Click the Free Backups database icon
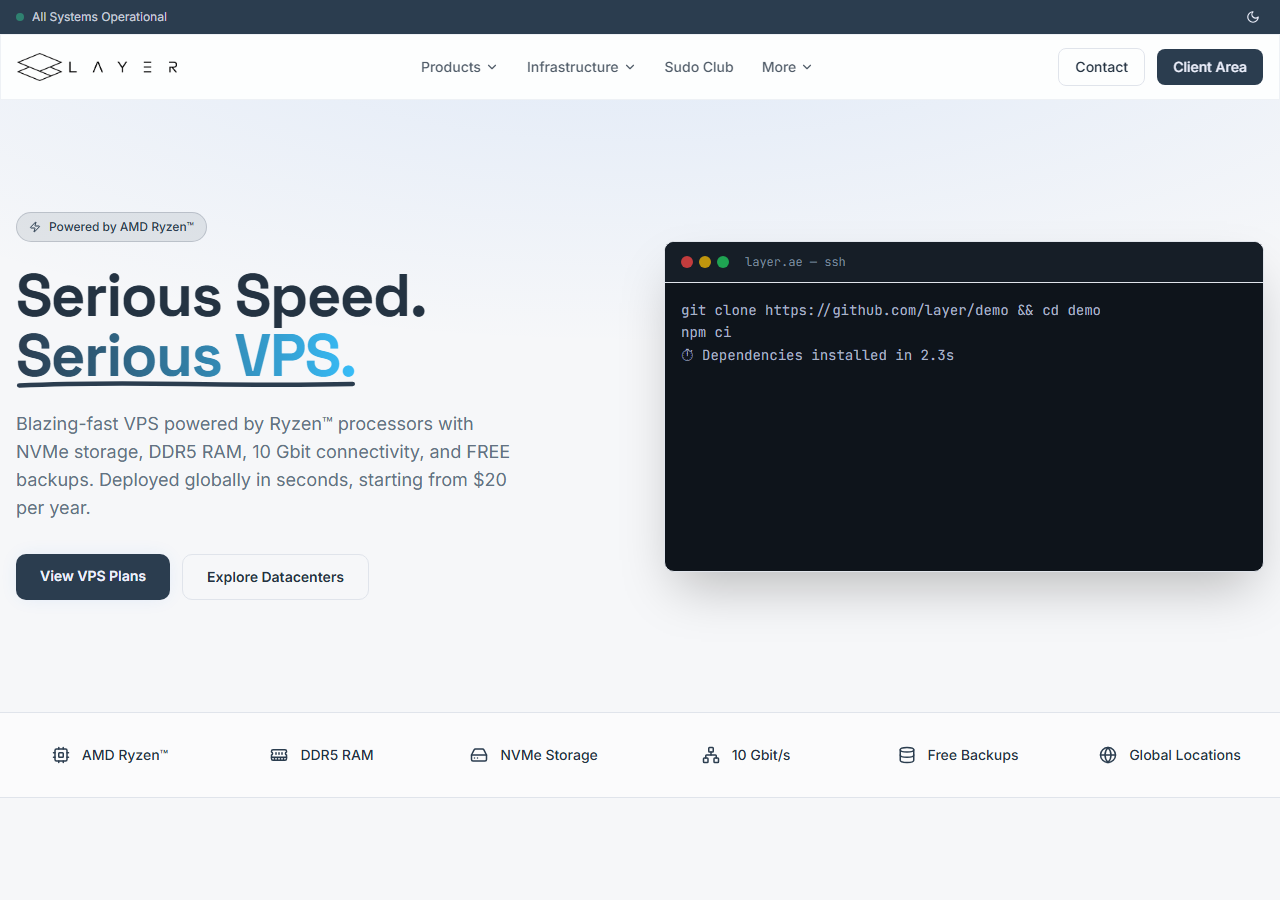This screenshot has height=900, width=1280. (x=907, y=755)
